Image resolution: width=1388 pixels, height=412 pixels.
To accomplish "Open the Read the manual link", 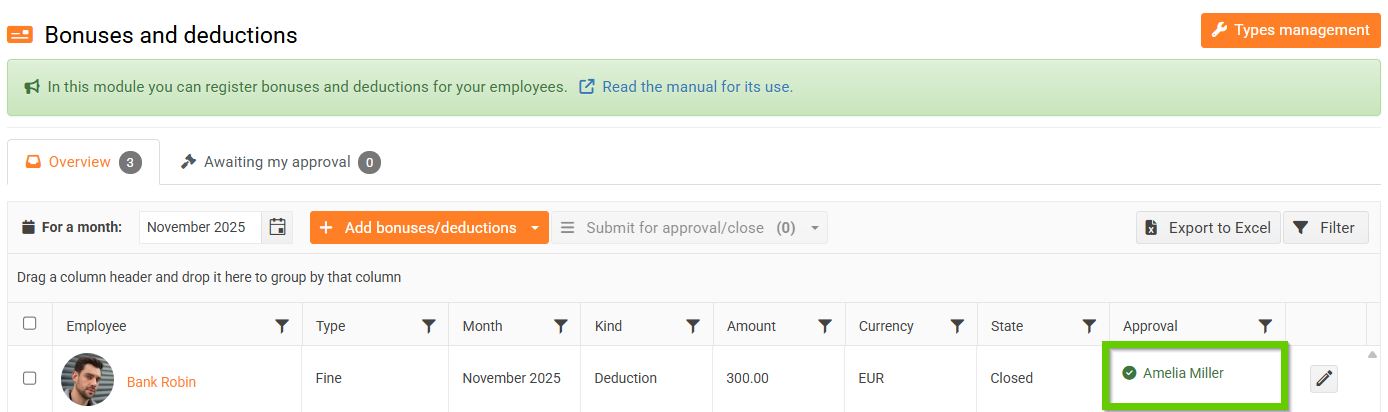I will (x=696, y=87).
